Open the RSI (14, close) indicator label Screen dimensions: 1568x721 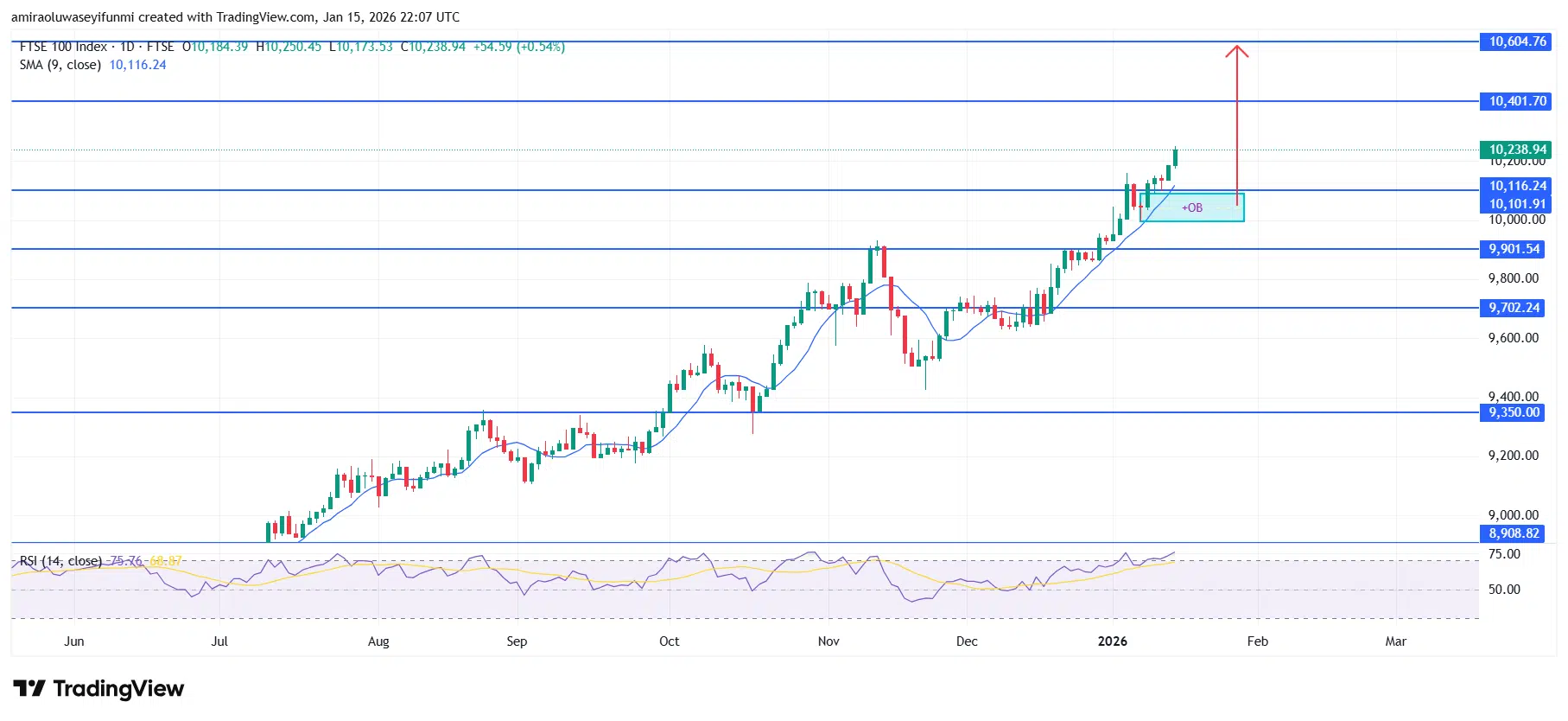coord(60,561)
